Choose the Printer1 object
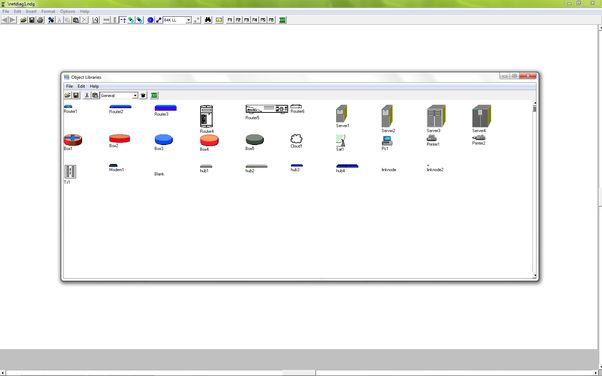602x376 pixels. pyautogui.click(x=432, y=138)
